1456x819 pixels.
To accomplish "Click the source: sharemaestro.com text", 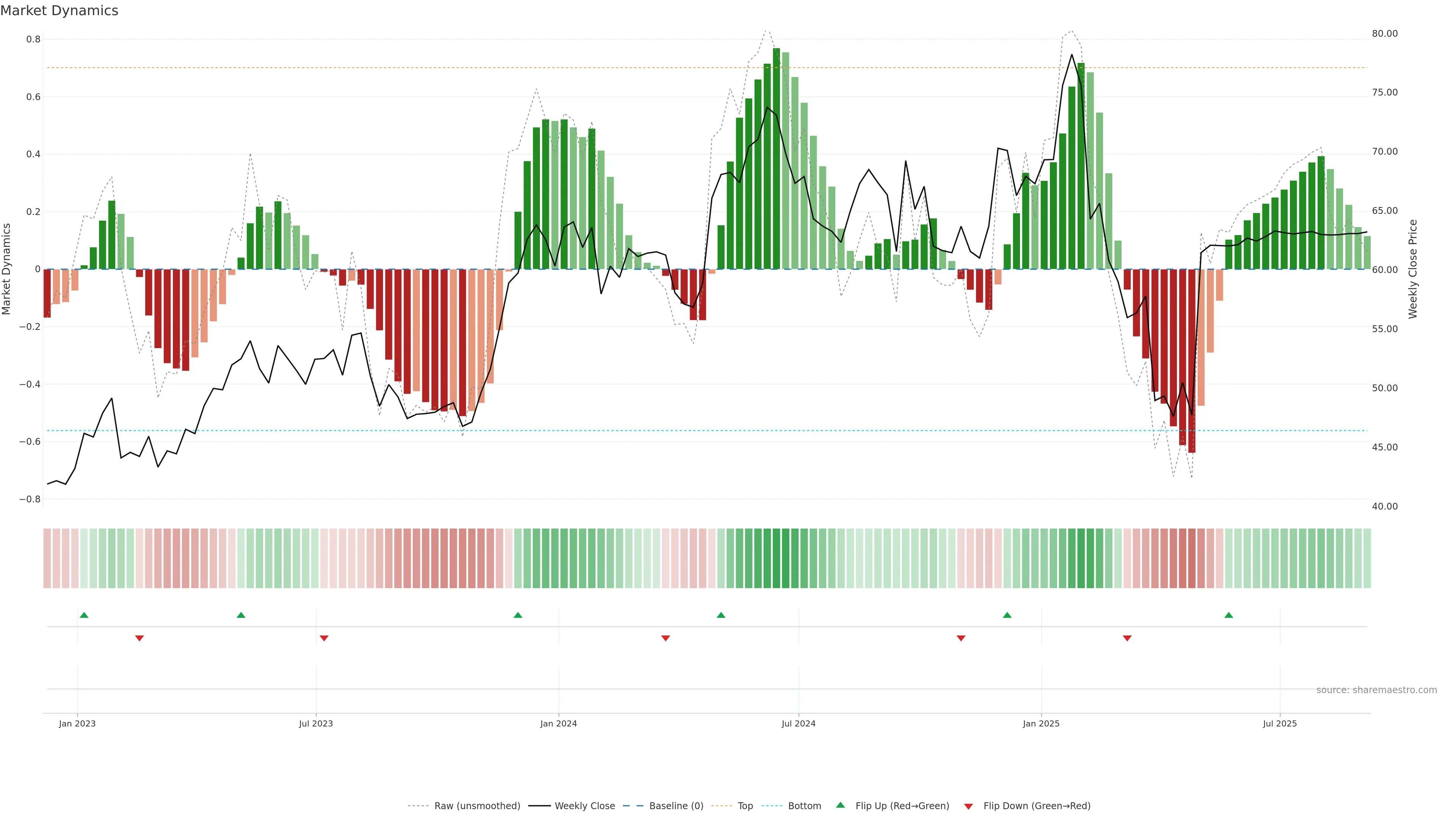I will pyautogui.click(x=1376, y=690).
